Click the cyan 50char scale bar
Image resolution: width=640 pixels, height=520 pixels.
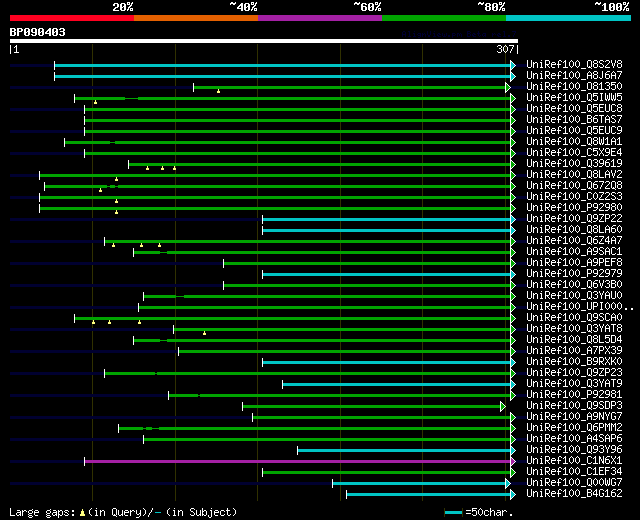(453, 513)
